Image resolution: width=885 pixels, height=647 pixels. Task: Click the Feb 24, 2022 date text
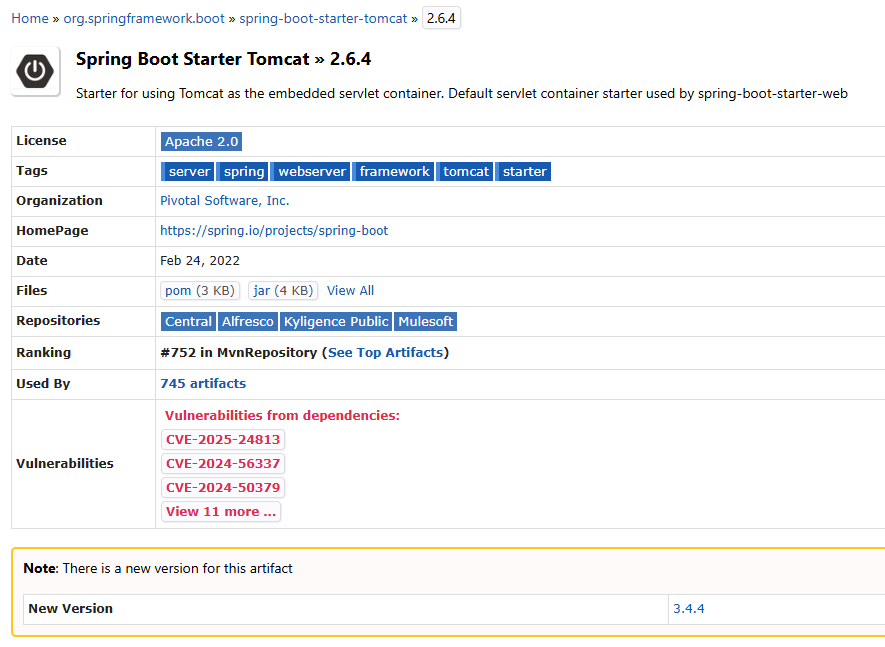(200, 261)
